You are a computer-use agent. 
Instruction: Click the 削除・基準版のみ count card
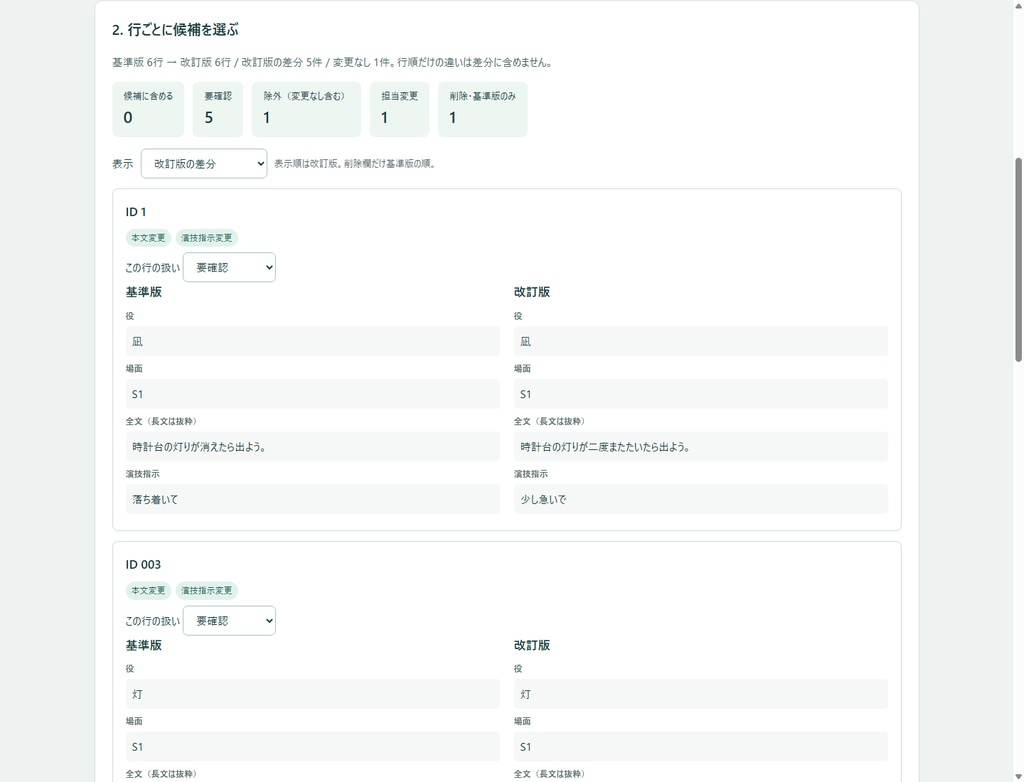(483, 109)
